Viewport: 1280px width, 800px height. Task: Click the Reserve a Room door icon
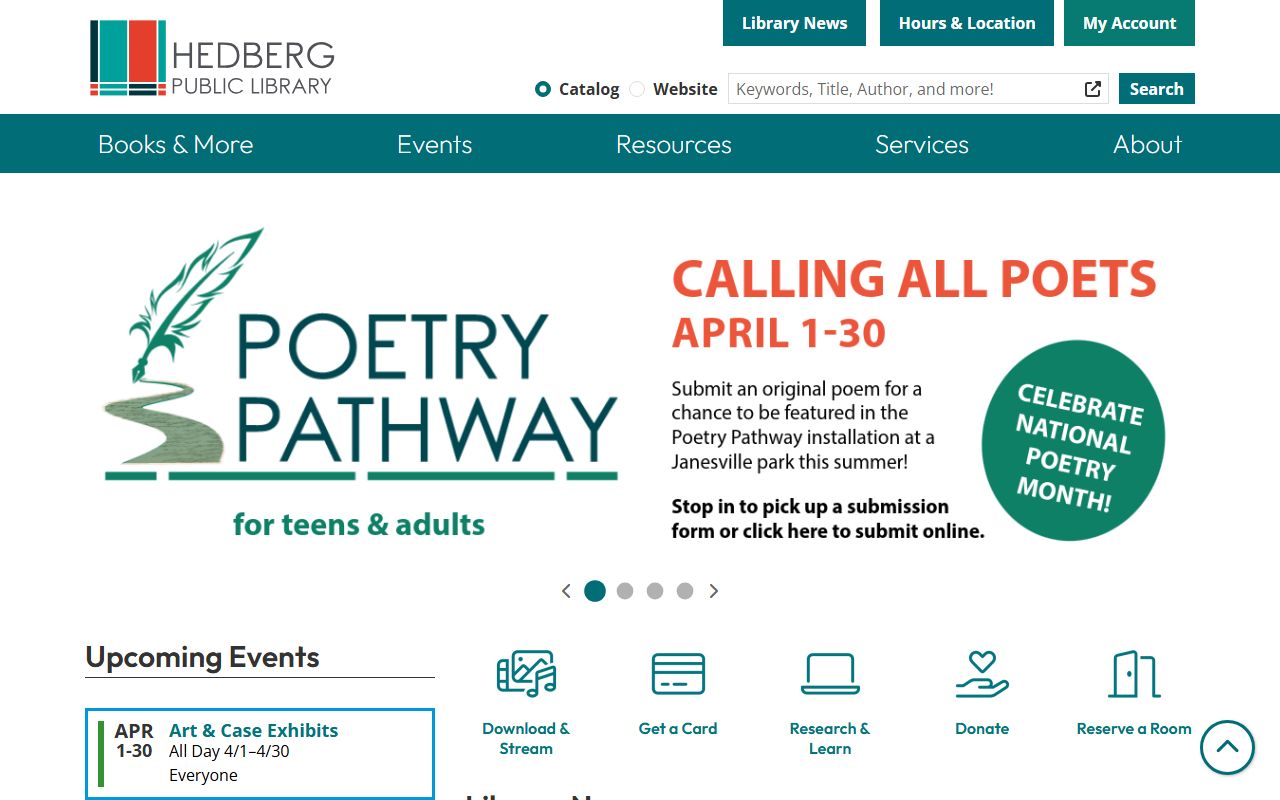pos(1134,674)
